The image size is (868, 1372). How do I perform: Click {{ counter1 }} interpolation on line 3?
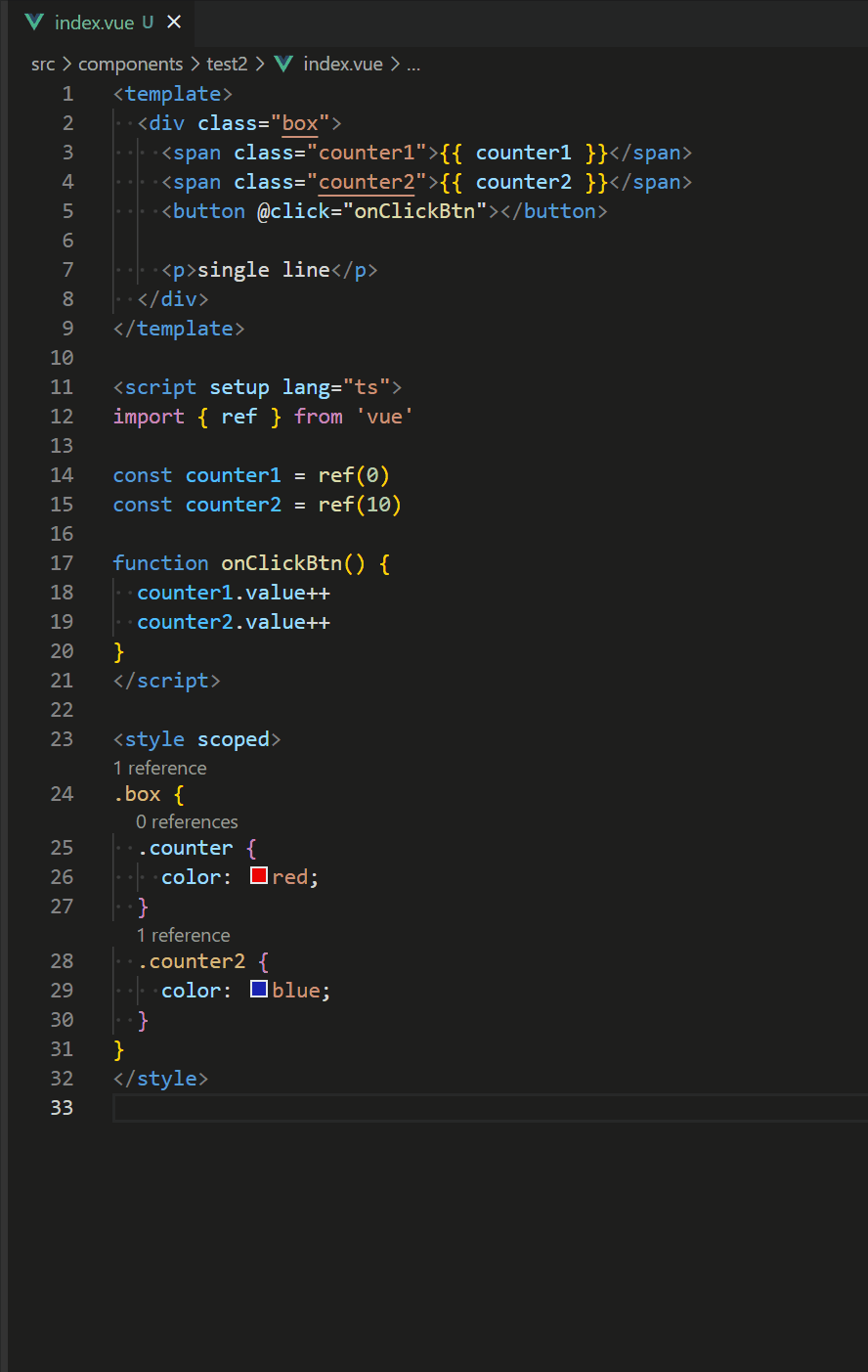pos(524,153)
